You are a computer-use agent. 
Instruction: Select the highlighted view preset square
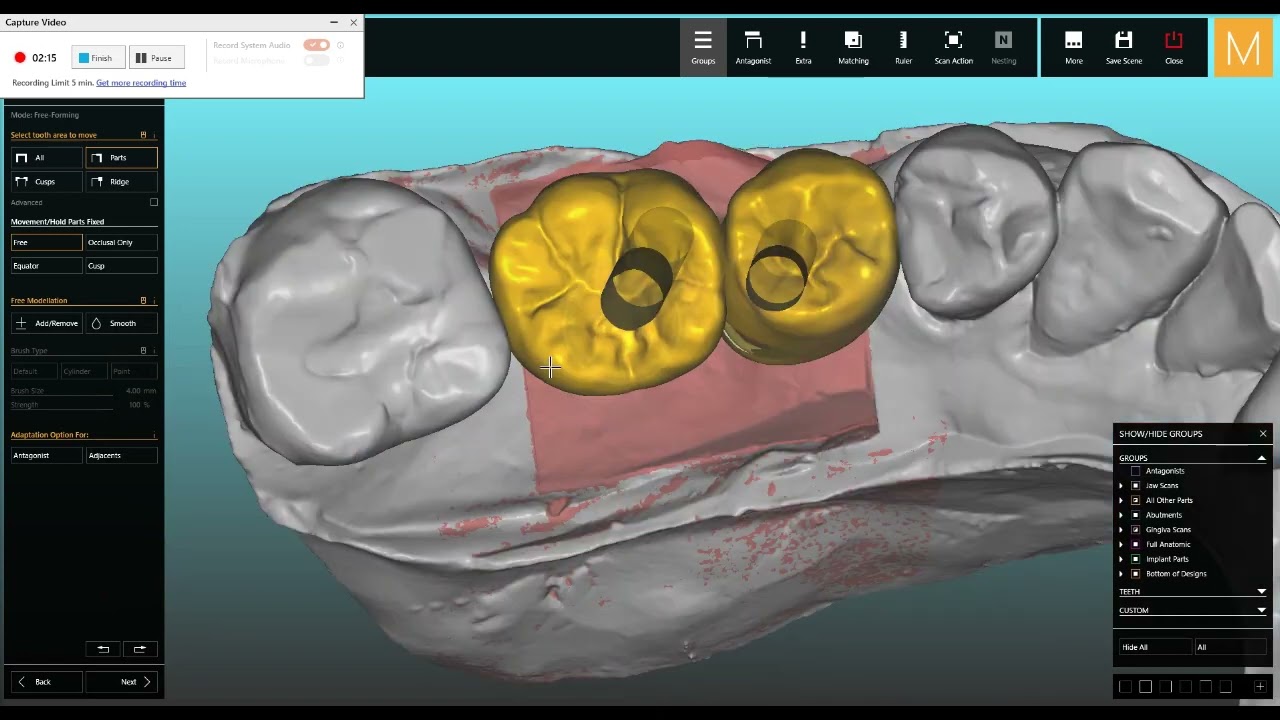pyautogui.click(x=1145, y=686)
